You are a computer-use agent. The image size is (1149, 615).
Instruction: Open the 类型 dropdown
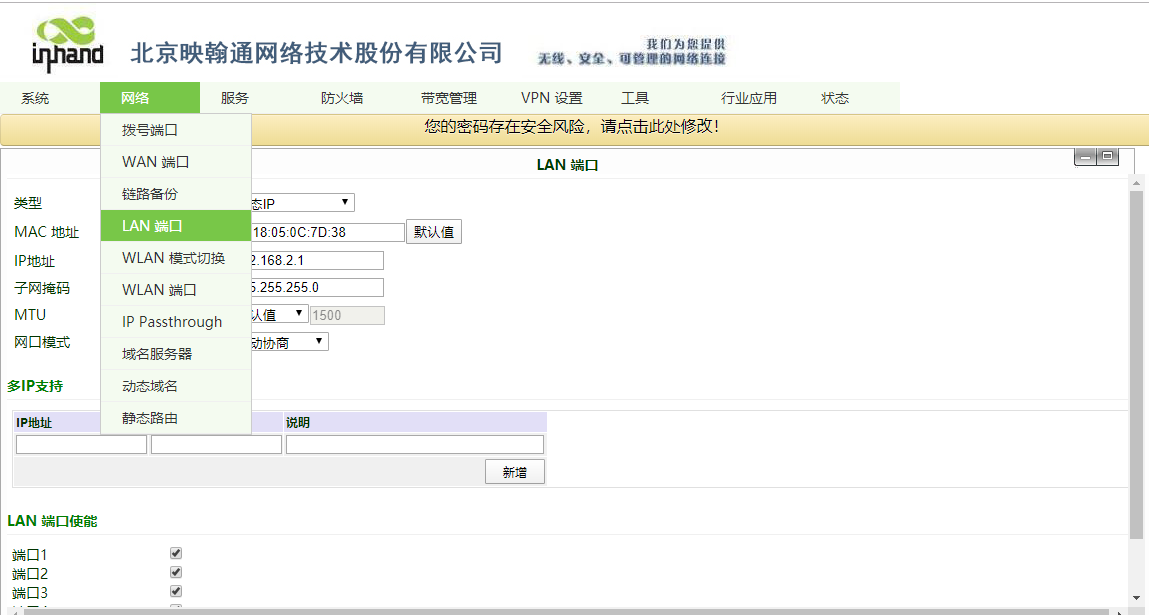pos(300,203)
